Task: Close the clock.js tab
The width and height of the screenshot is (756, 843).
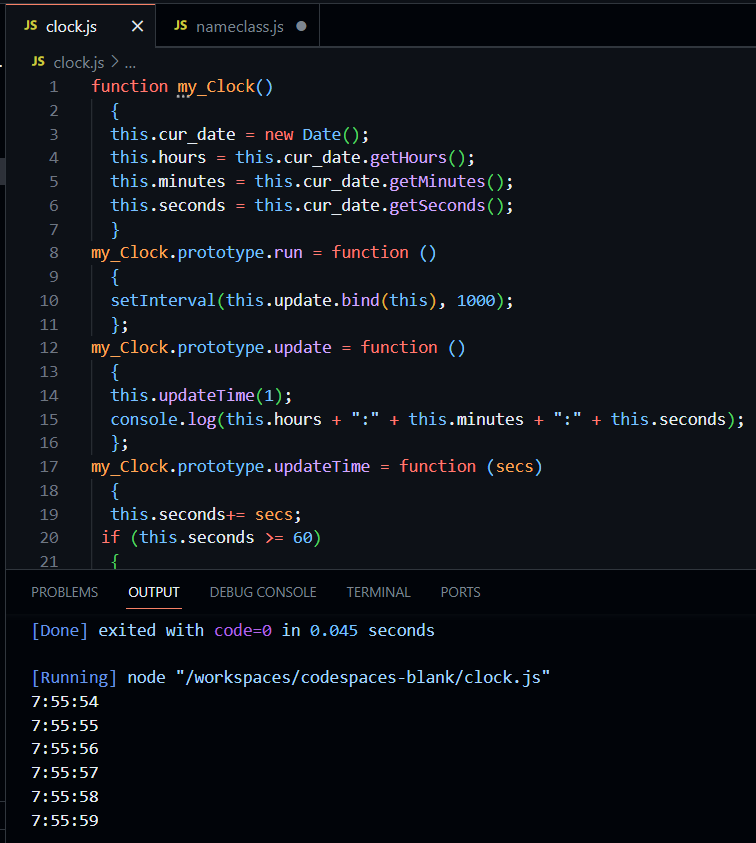Action: [x=138, y=26]
